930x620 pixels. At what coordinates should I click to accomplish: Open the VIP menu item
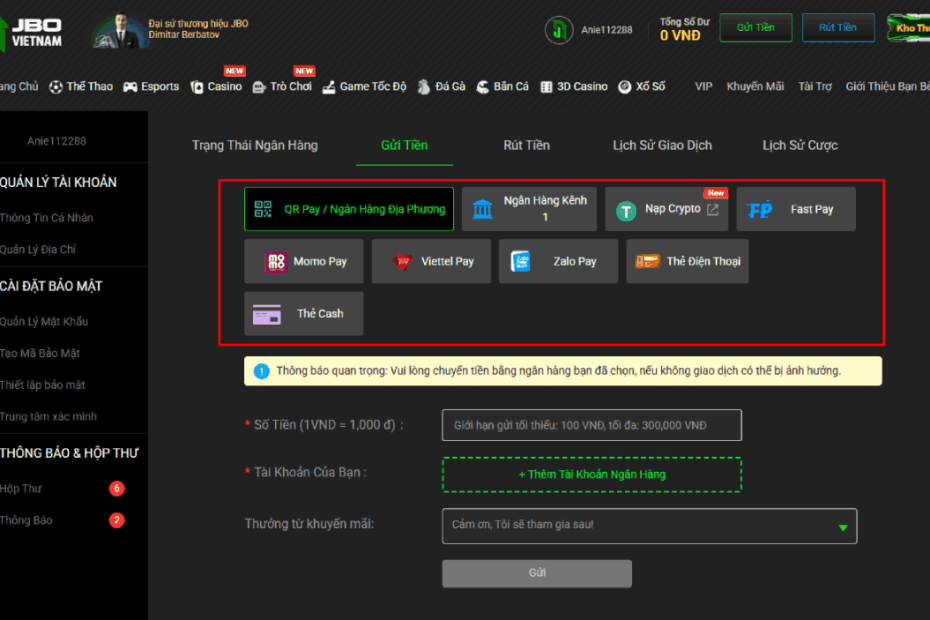click(703, 87)
